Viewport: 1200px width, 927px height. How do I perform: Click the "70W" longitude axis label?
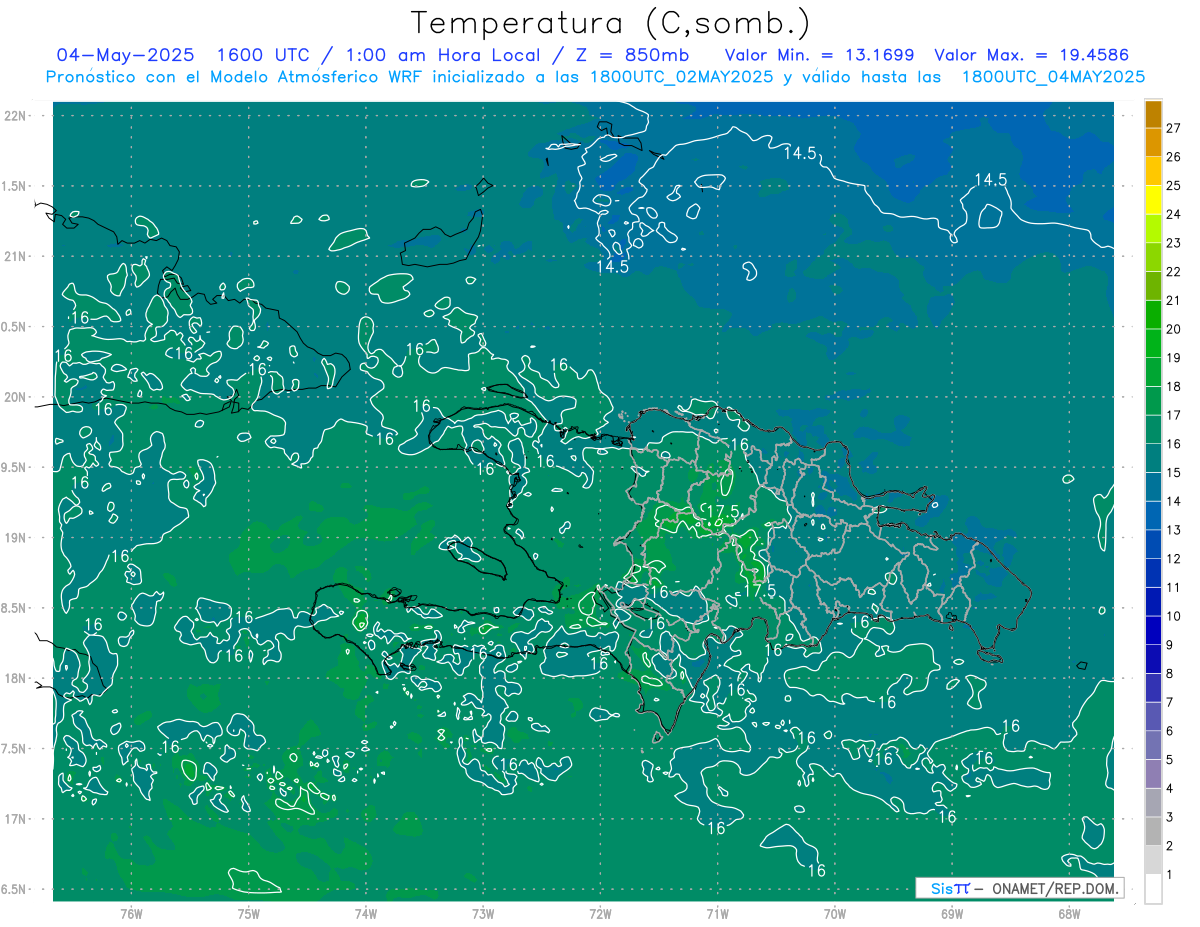tap(835, 914)
